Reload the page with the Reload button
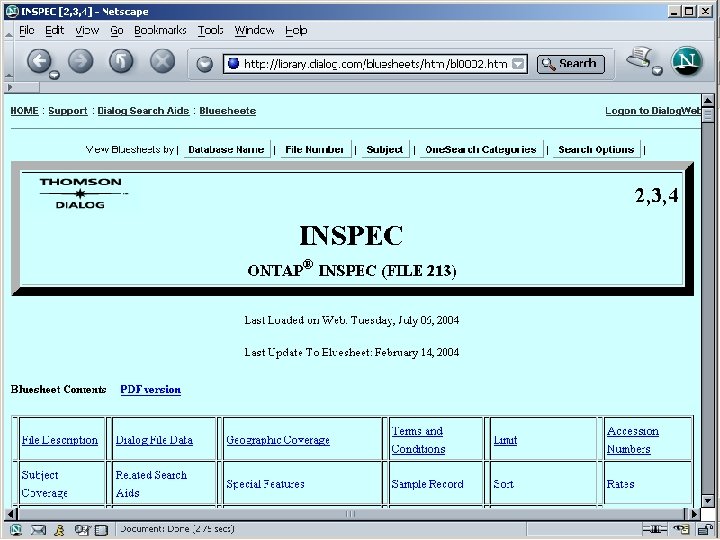This screenshot has height=540, width=720. click(121, 61)
